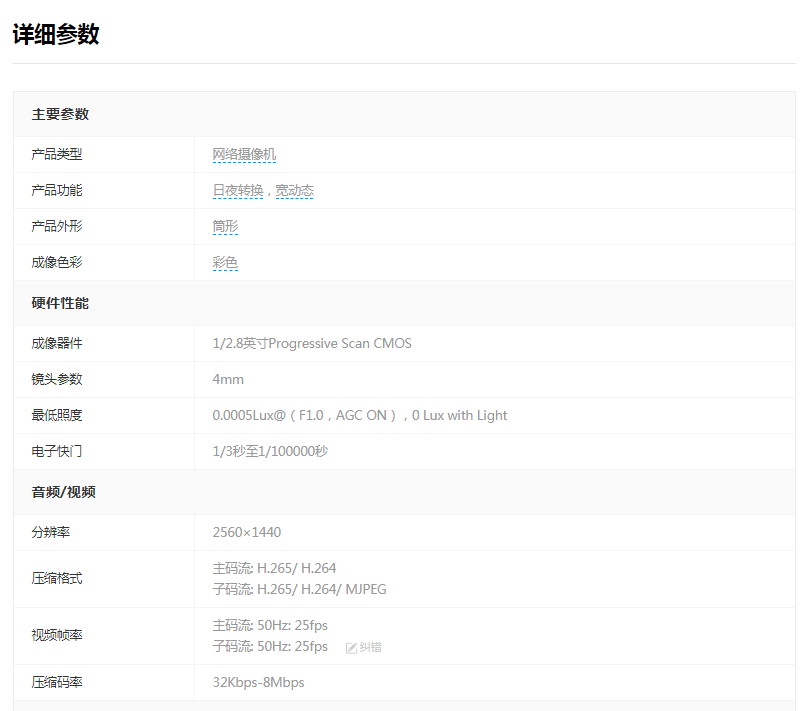Open the 网络摄像机 product type link

[x=244, y=155]
